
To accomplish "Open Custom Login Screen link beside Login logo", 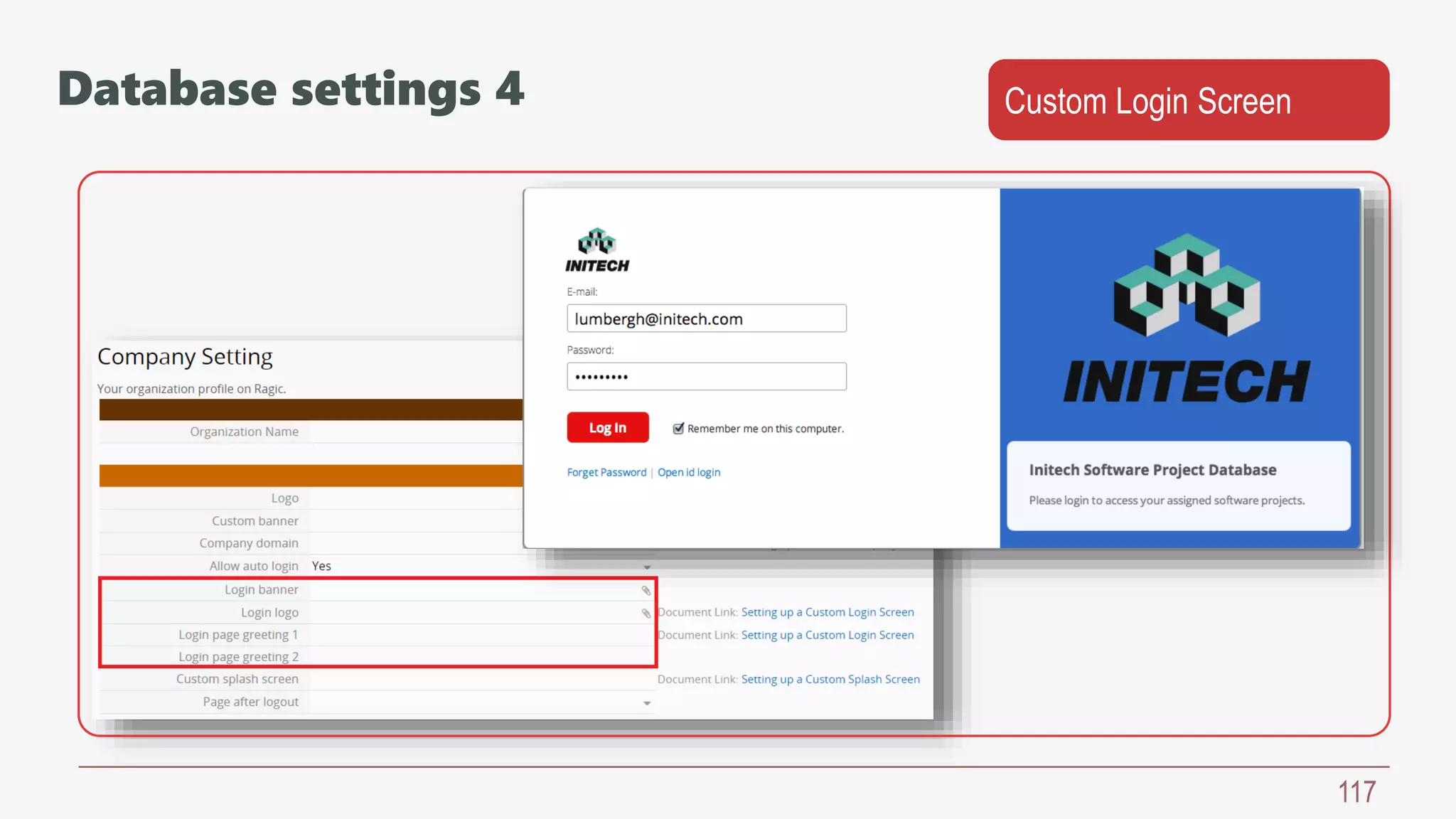I will tap(828, 612).
